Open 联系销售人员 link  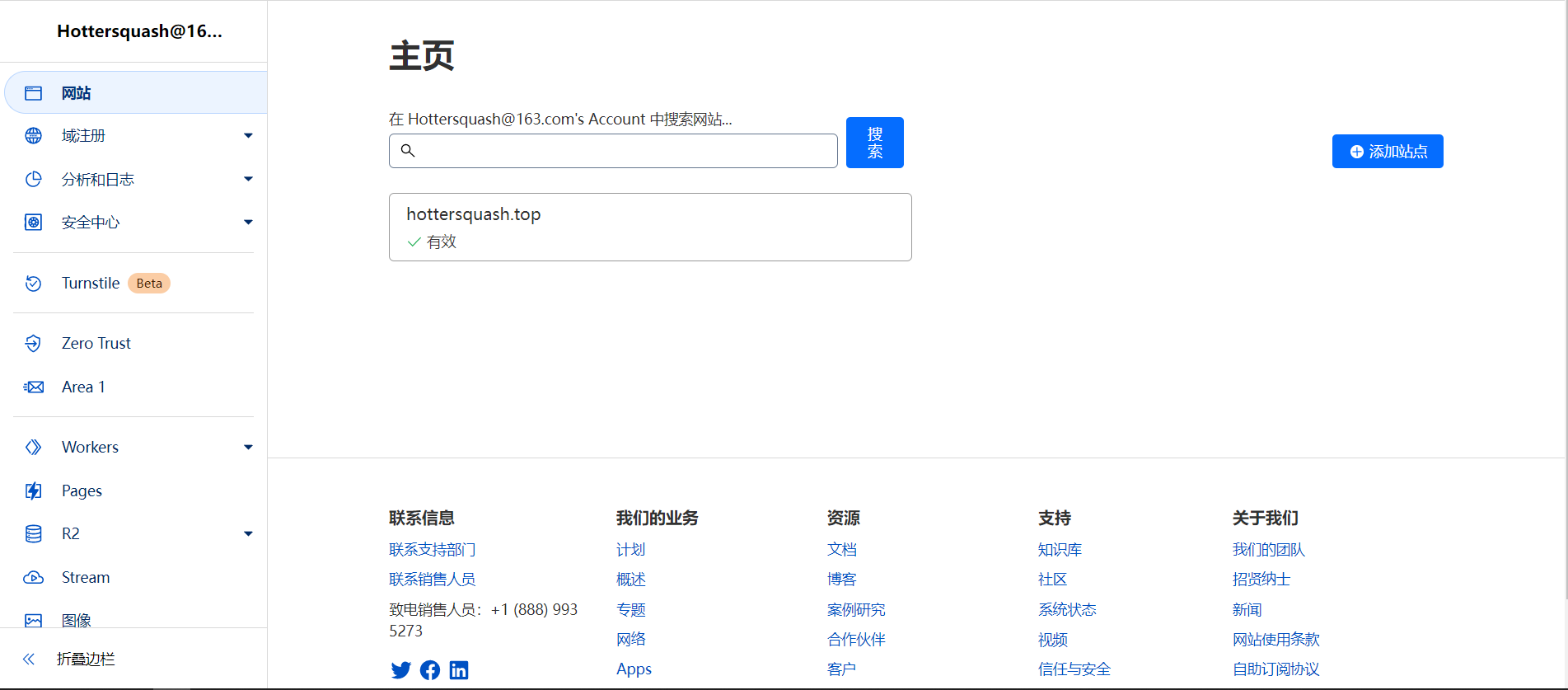point(433,580)
